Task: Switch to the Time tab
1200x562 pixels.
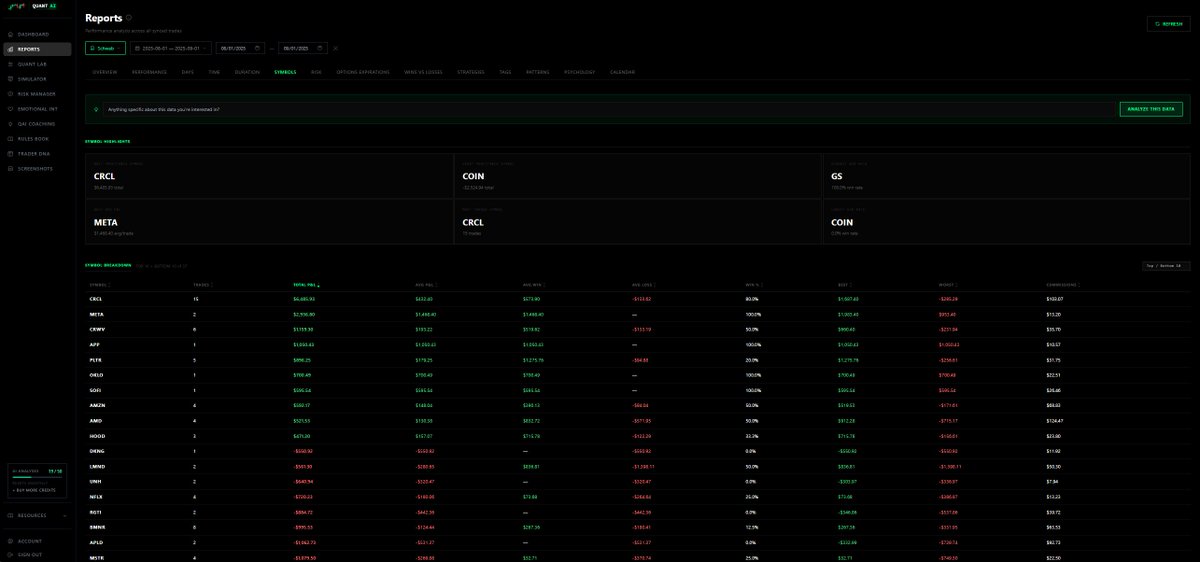Action: 215,72
